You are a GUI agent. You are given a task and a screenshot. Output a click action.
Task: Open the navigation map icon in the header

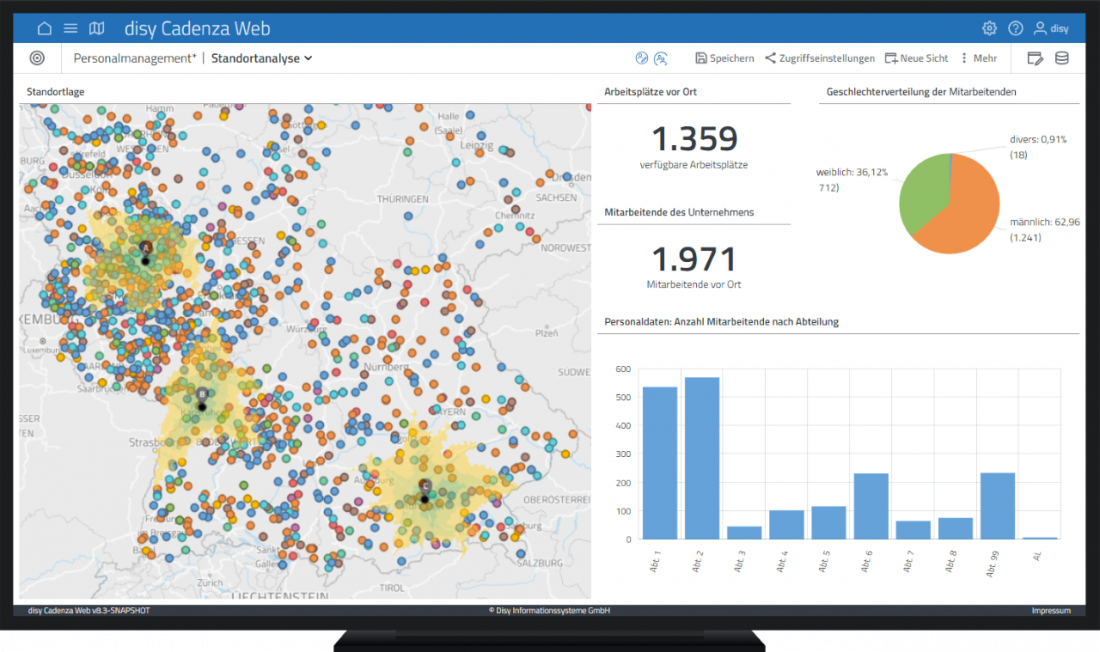click(x=96, y=28)
